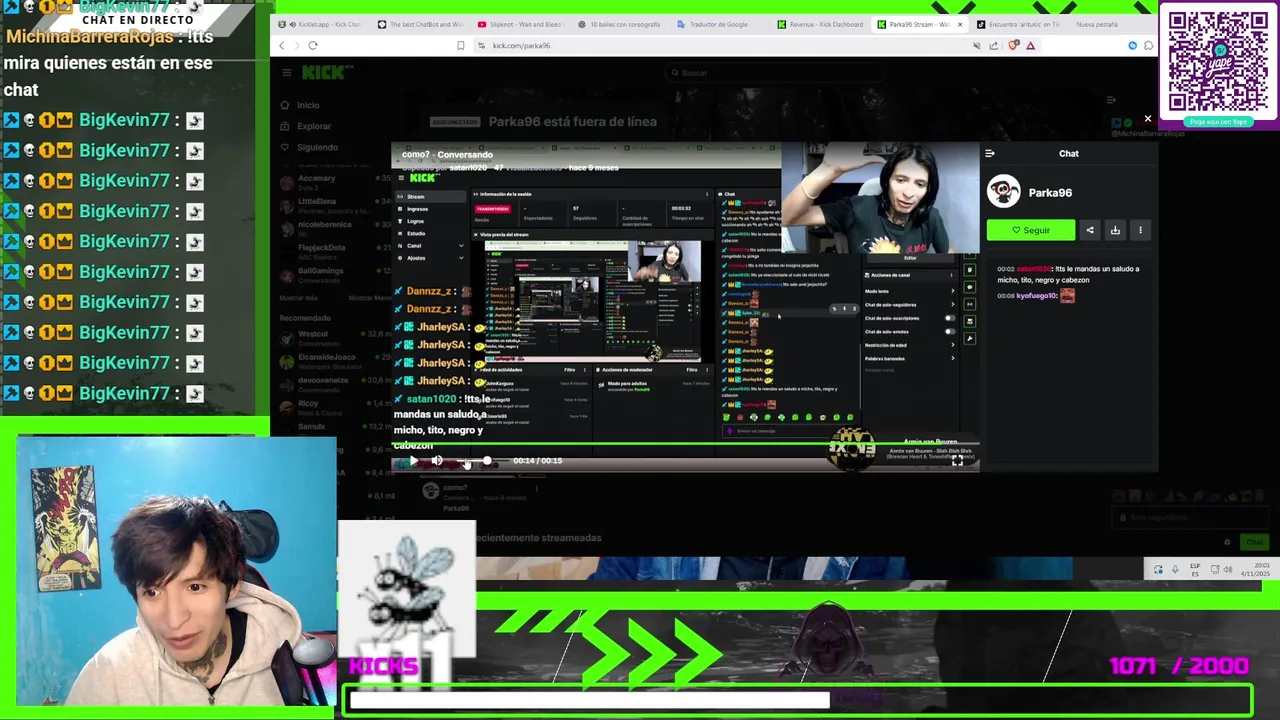Click the green Chat button below the modal
1280x720 pixels.
(1254, 542)
